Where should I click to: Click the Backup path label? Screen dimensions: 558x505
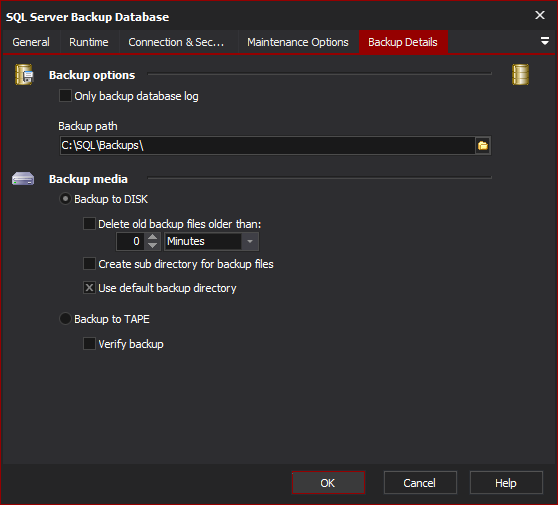[88, 126]
